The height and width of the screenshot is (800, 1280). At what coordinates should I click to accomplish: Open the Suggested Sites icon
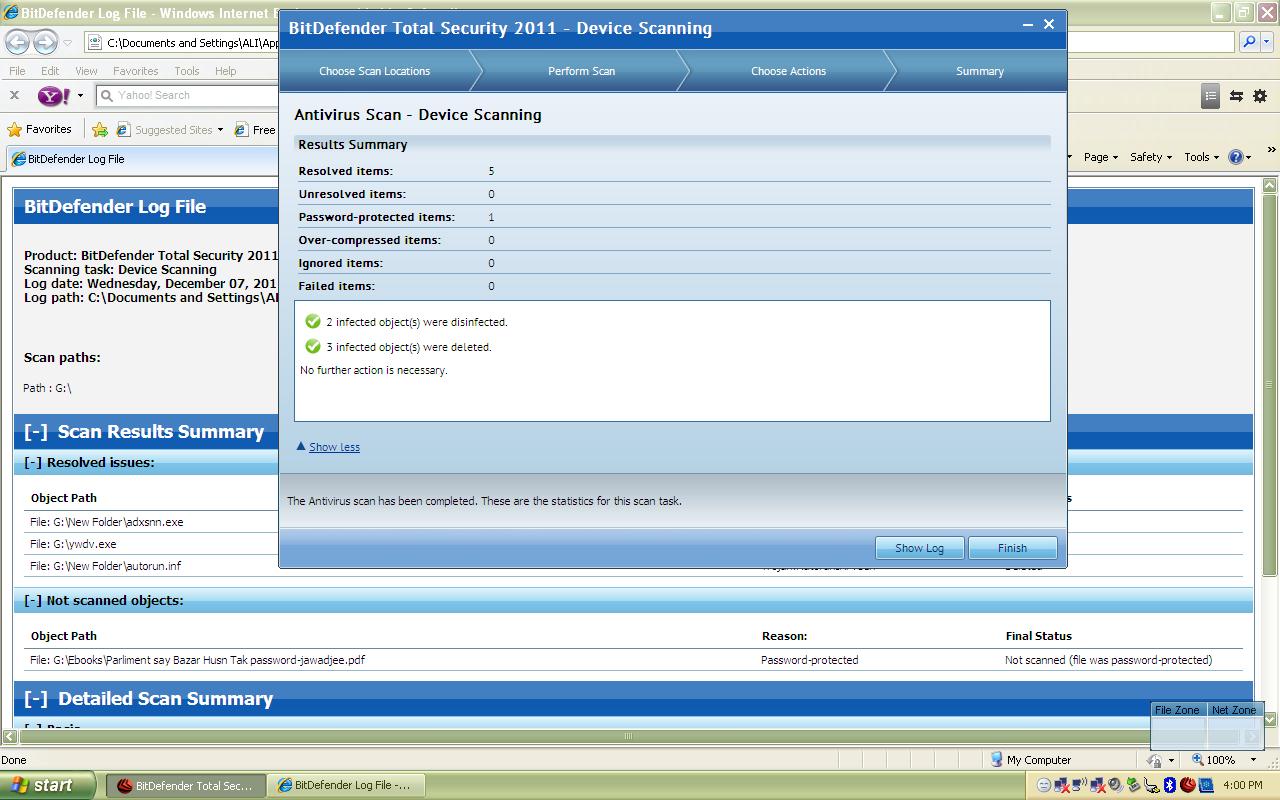(x=123, y=129)
